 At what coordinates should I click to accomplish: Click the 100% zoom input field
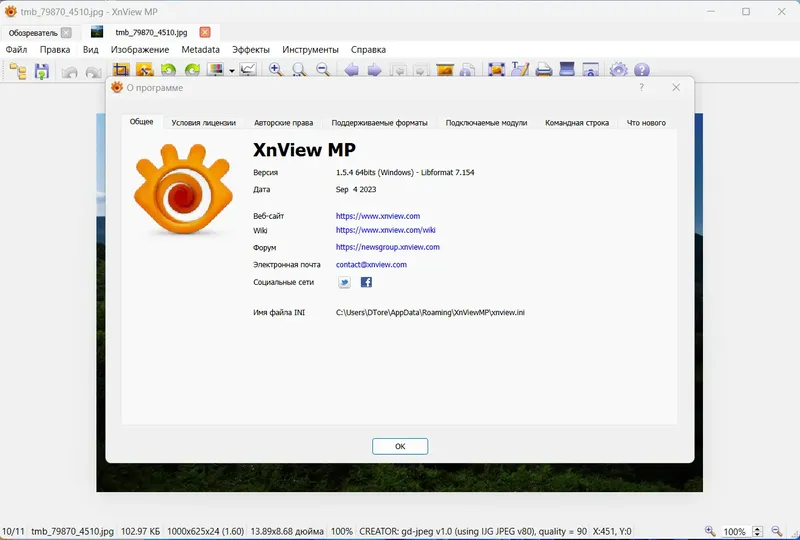coord(737,532)
